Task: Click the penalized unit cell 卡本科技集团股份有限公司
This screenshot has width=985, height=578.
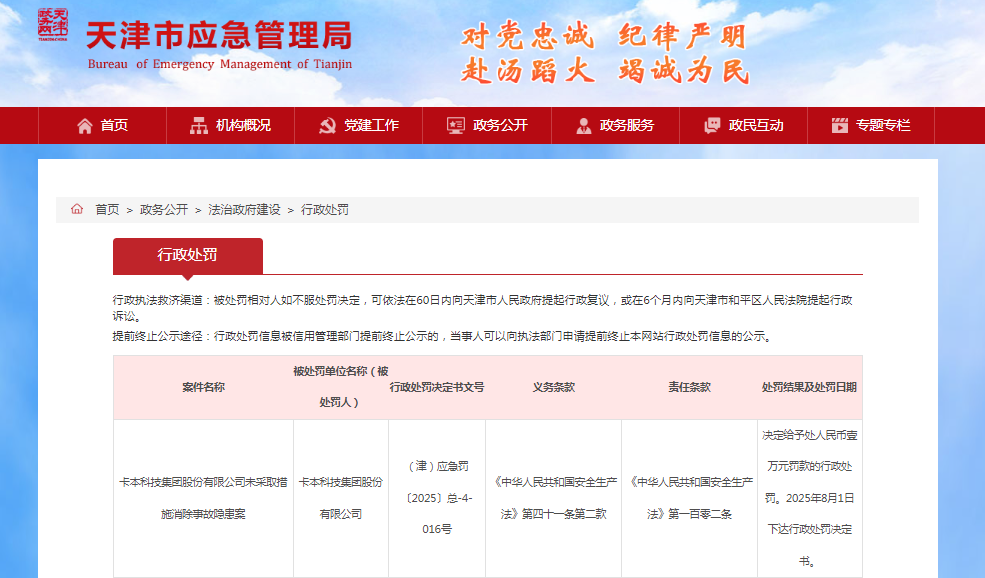Action: pos(340,498)
